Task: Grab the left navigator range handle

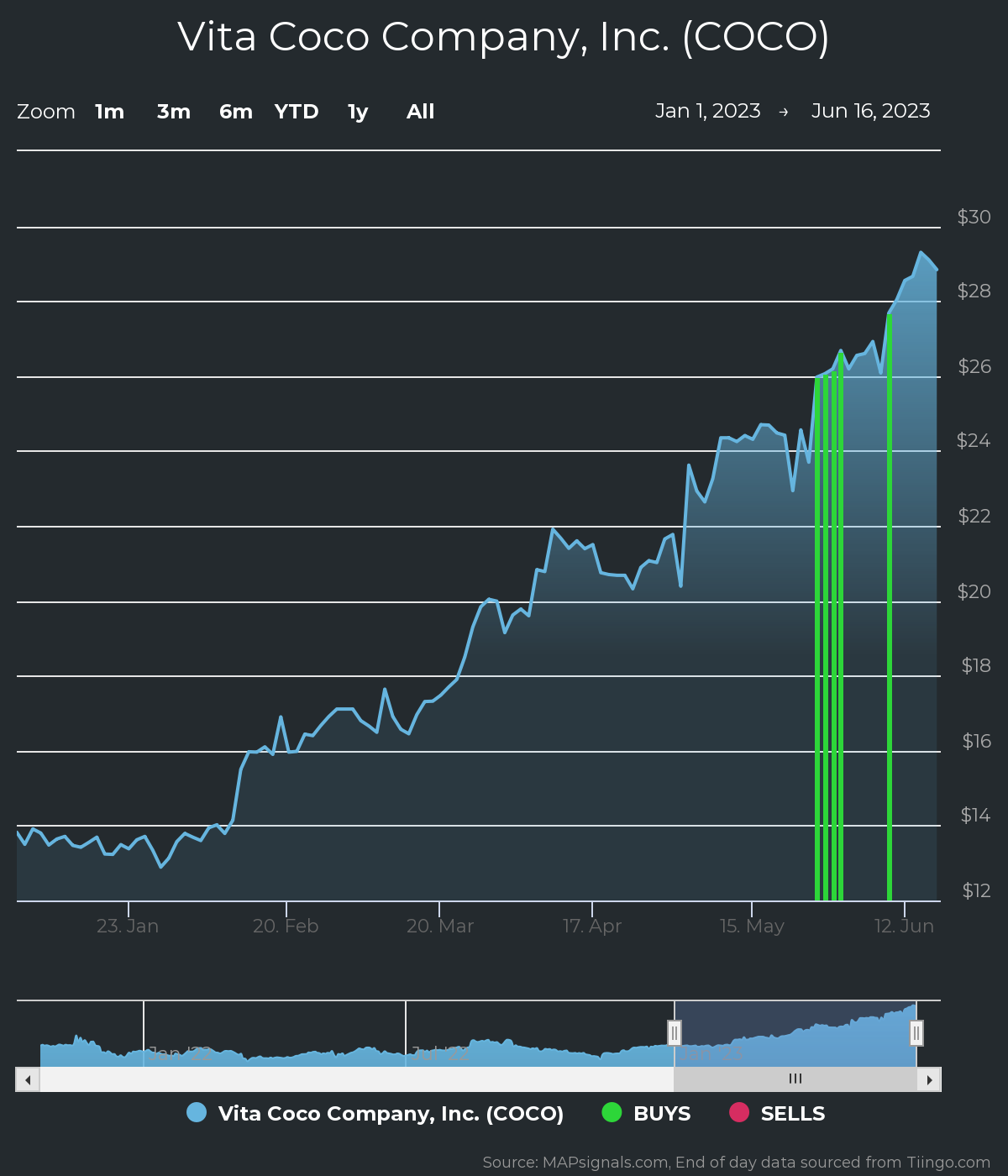Action: pos(675,1033)
